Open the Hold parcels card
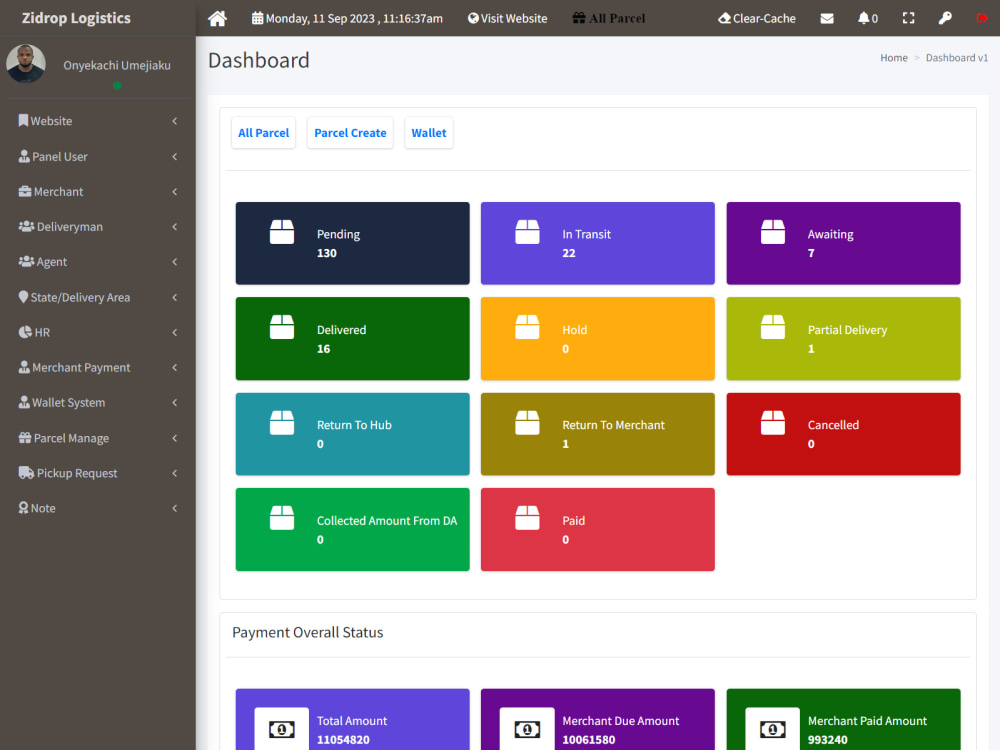The width and height of the screenshot is (1000, 750). point(598,339)
